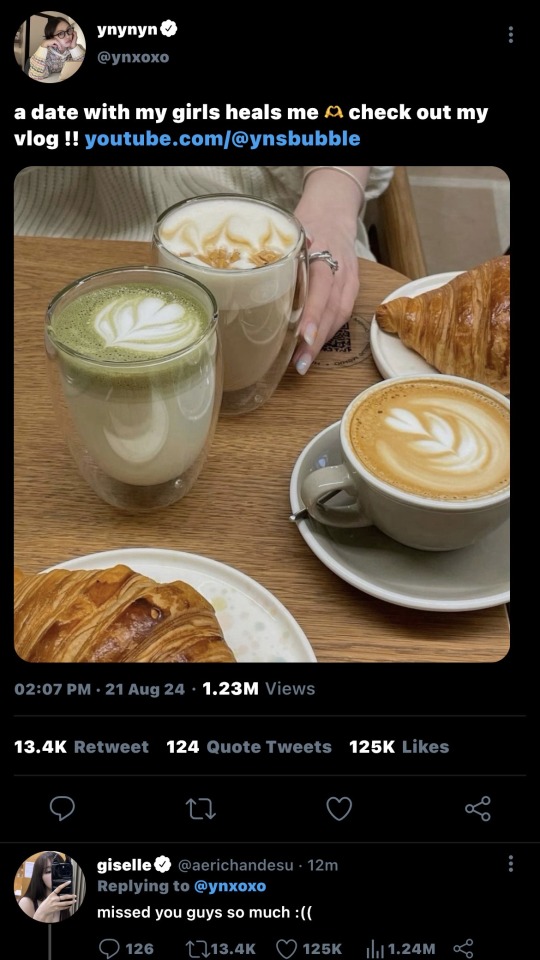Open the three-dot menu on giselle's reply
The width and height of the screenshot is (540, 960).
point(510,864)
